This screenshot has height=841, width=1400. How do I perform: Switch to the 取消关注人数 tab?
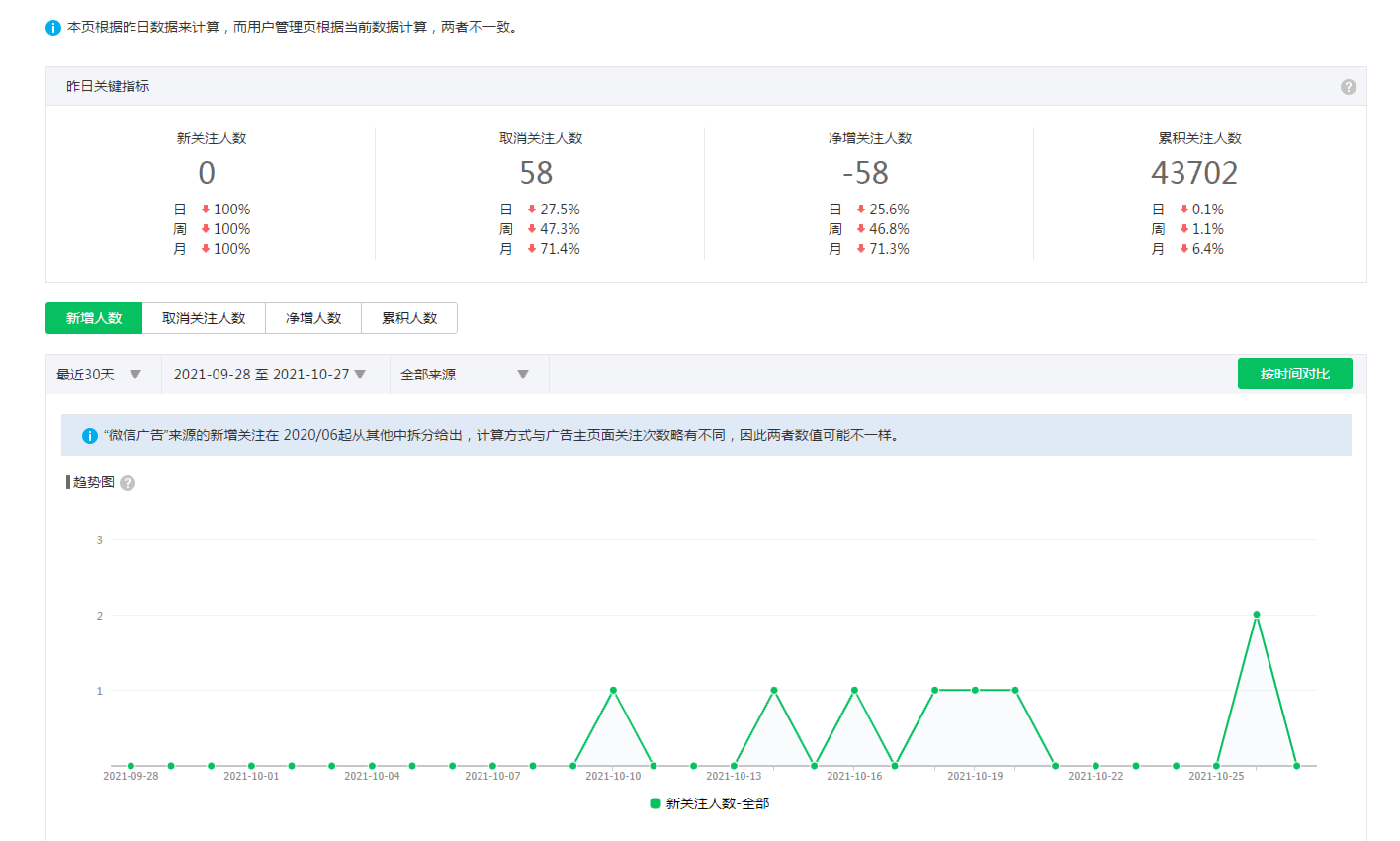pyautogui.click(x=204, y=318)
